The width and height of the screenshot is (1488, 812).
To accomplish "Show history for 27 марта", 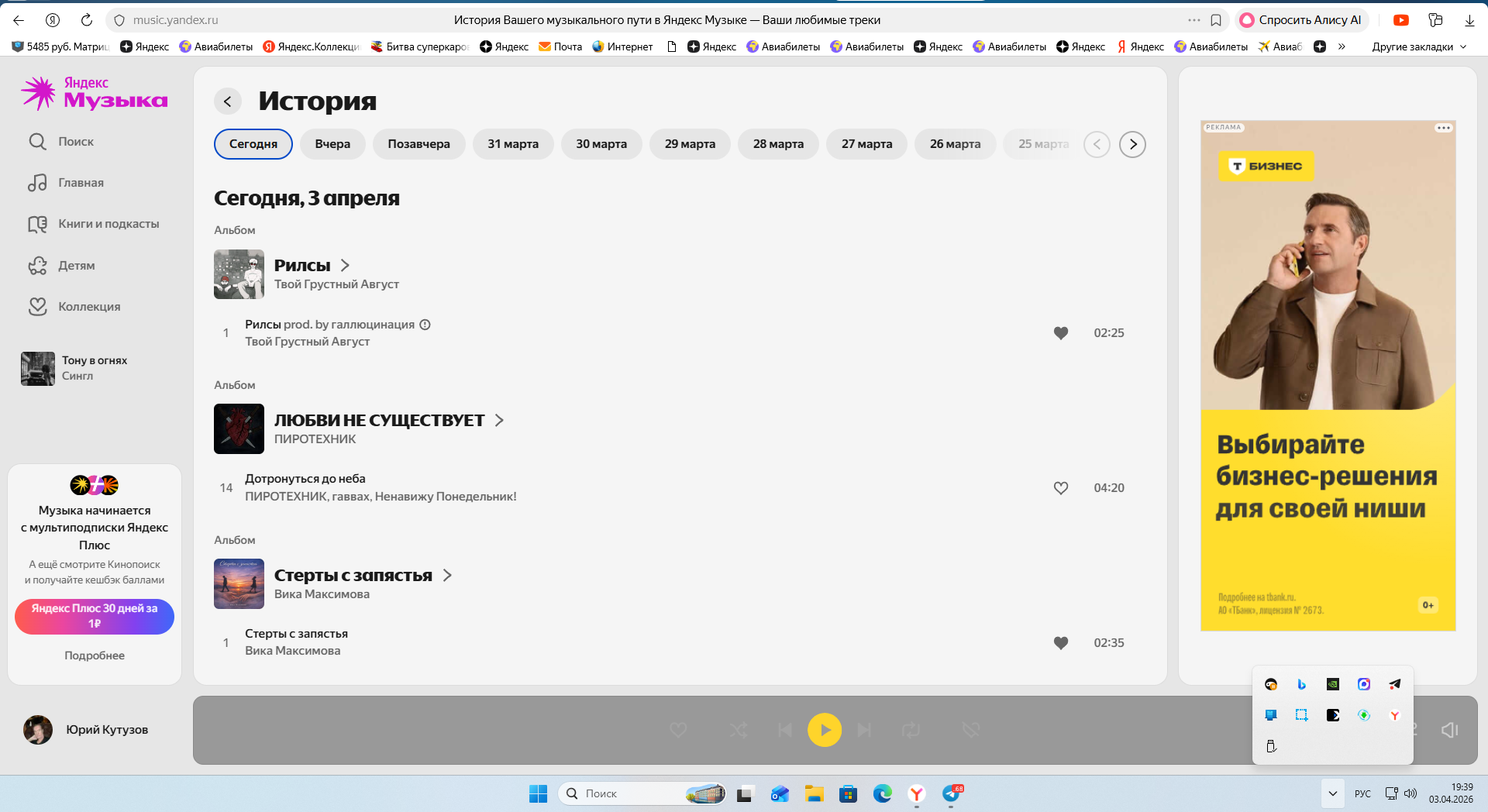I will pos(866,144).
